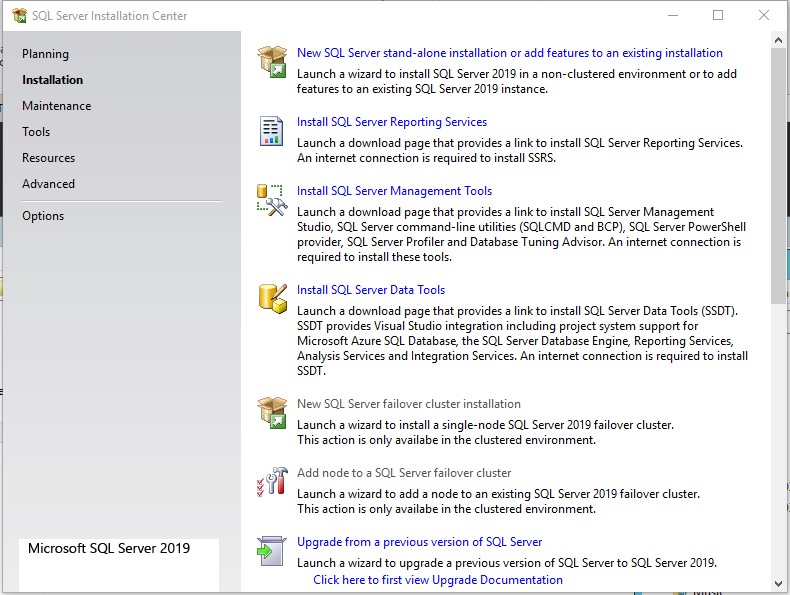Open Install SQL Server Reporting Services link
790x595 pixels.
pyautogui.click(x=391, y=122)
